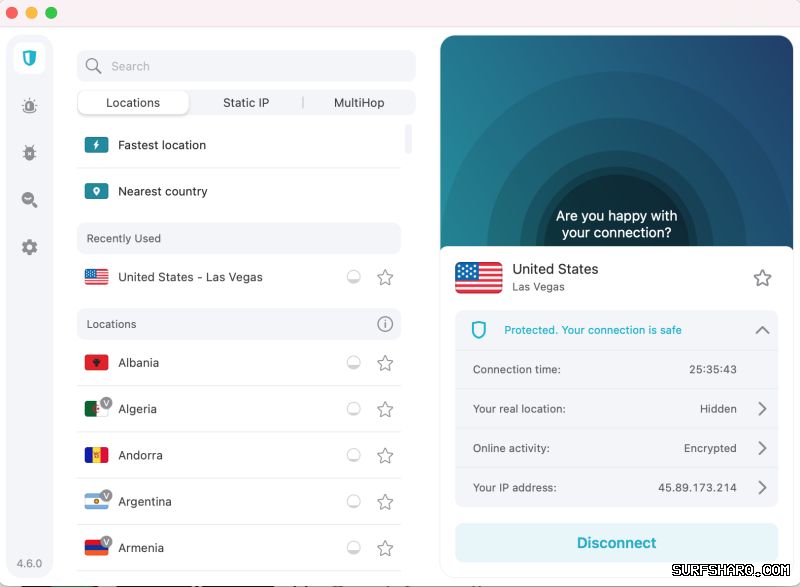Image resolution: width=800 pixels, height=587 pixels.
Task: Open Antivirus via the bug icon
Action: click(29, 152)
